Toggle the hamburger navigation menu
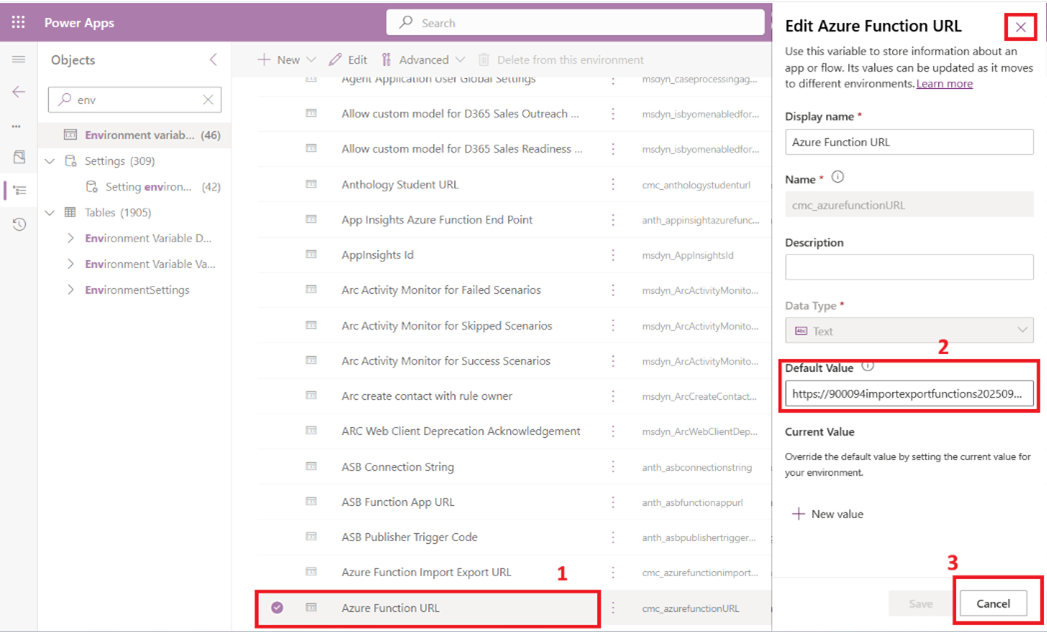Viewport: 1047px width, 632px height. pyautogui.click(x=18, y=60)
